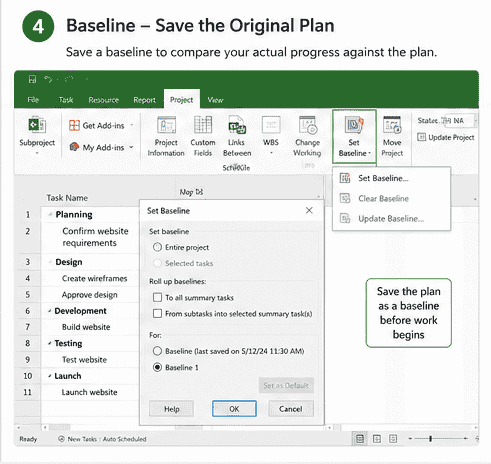The image size is (491, 464).
Task: Collapse the Testing summary task
Action: [50, 343]
